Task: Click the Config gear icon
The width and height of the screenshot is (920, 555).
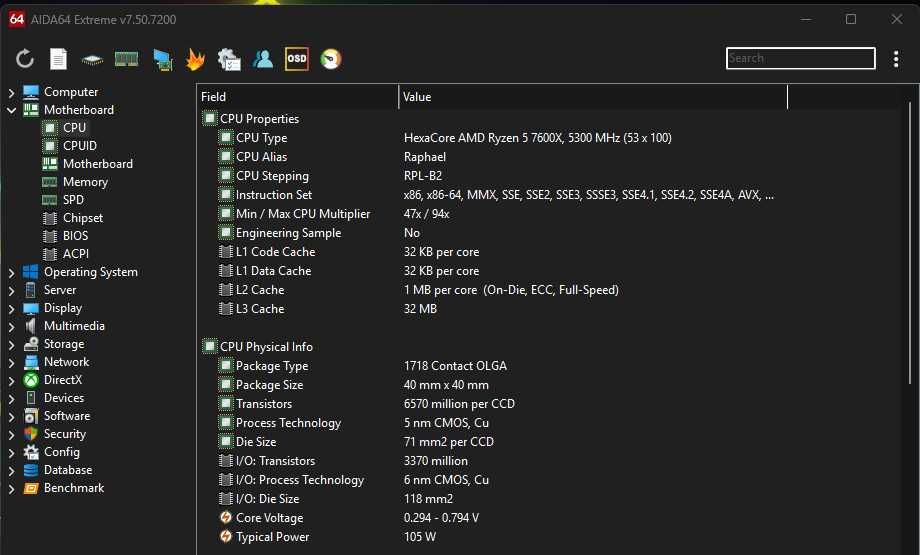Action: [31, 452]
